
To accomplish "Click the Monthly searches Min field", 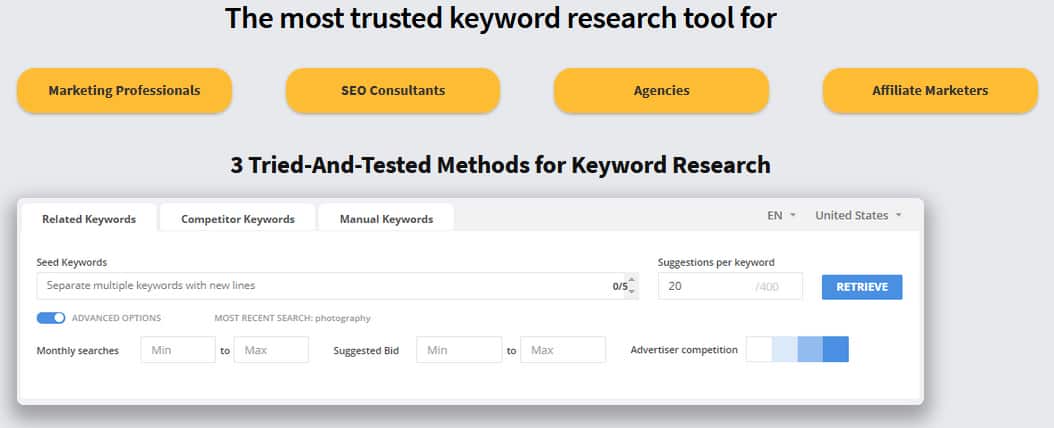I will tap(178, 350).
